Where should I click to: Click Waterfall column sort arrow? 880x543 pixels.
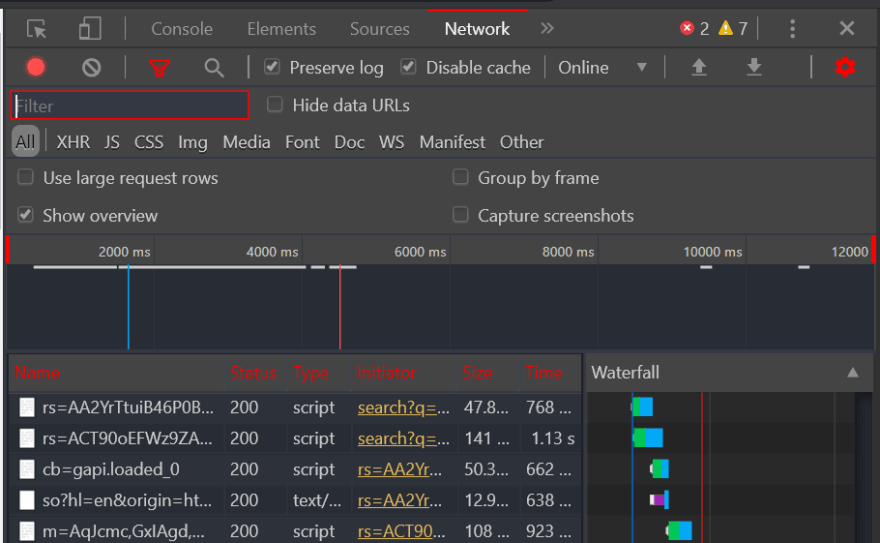pos(852,372)
